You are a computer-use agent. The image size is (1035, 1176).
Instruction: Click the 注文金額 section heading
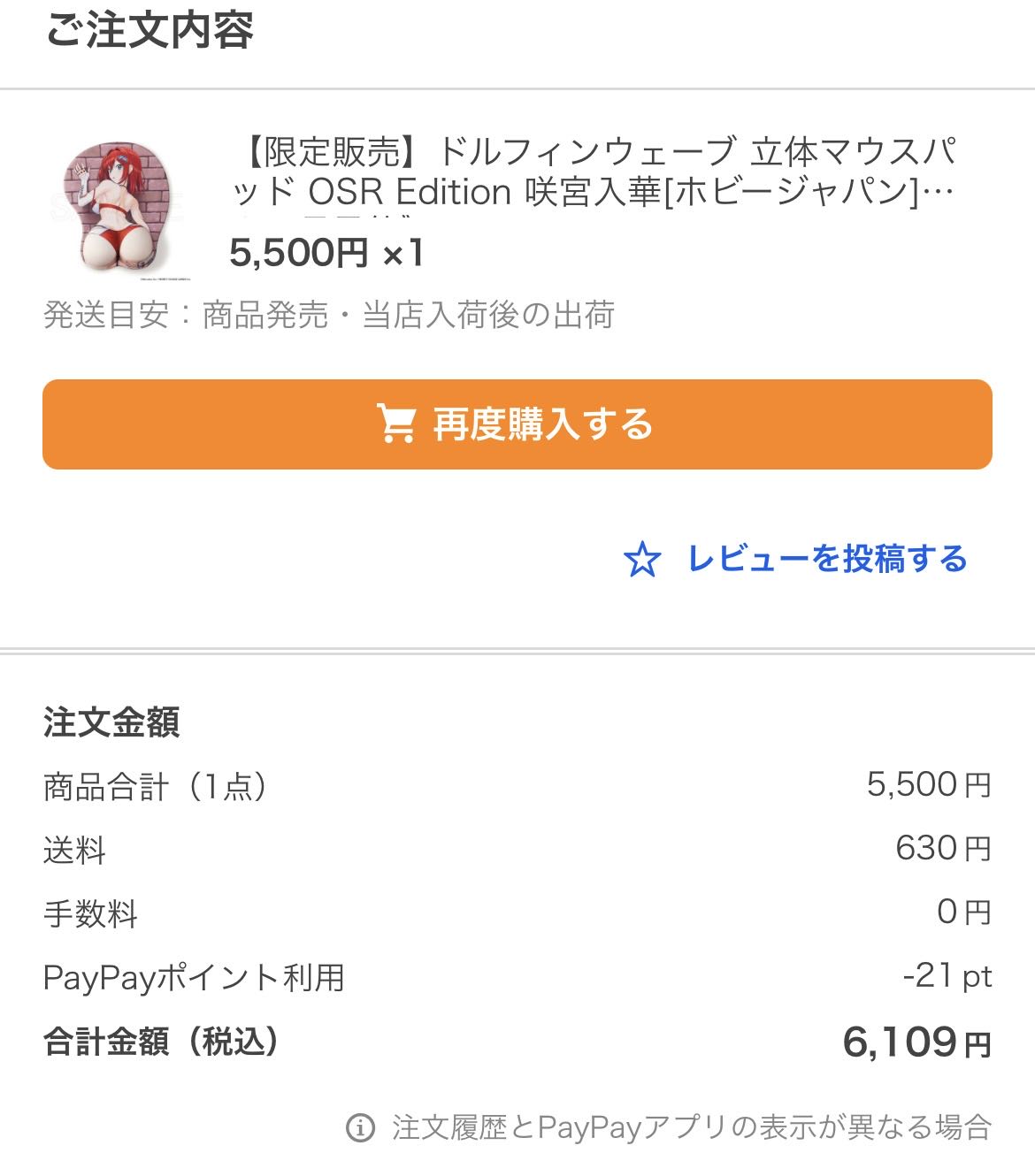point(111,722)
